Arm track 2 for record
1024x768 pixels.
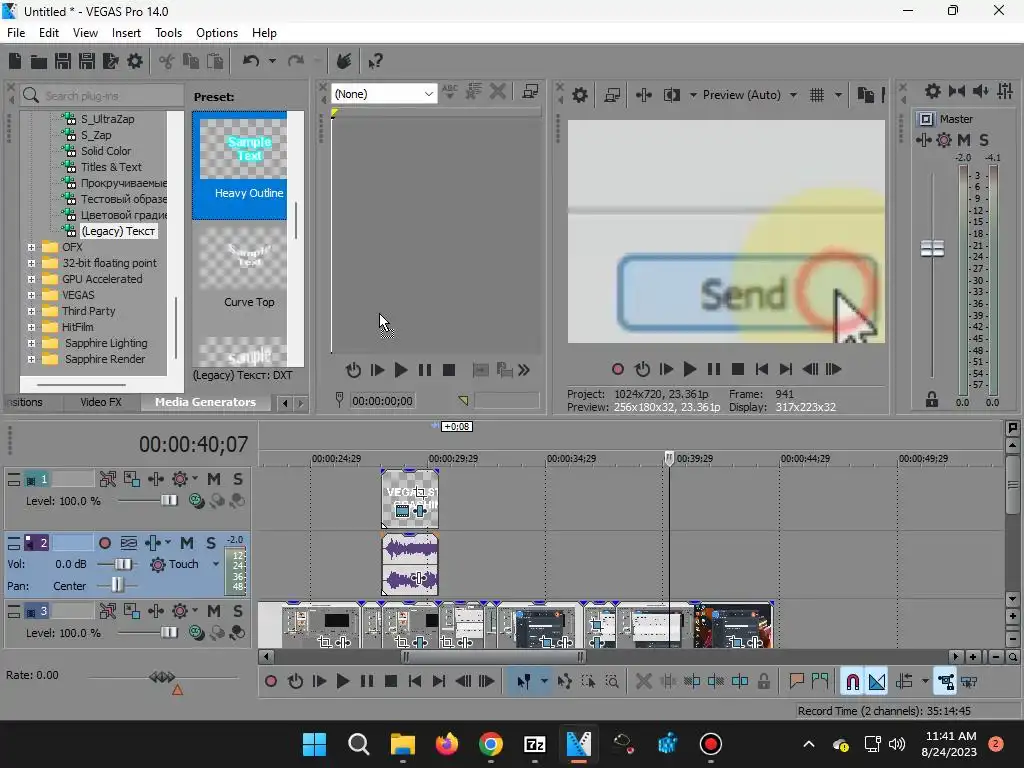coord(104,543)
